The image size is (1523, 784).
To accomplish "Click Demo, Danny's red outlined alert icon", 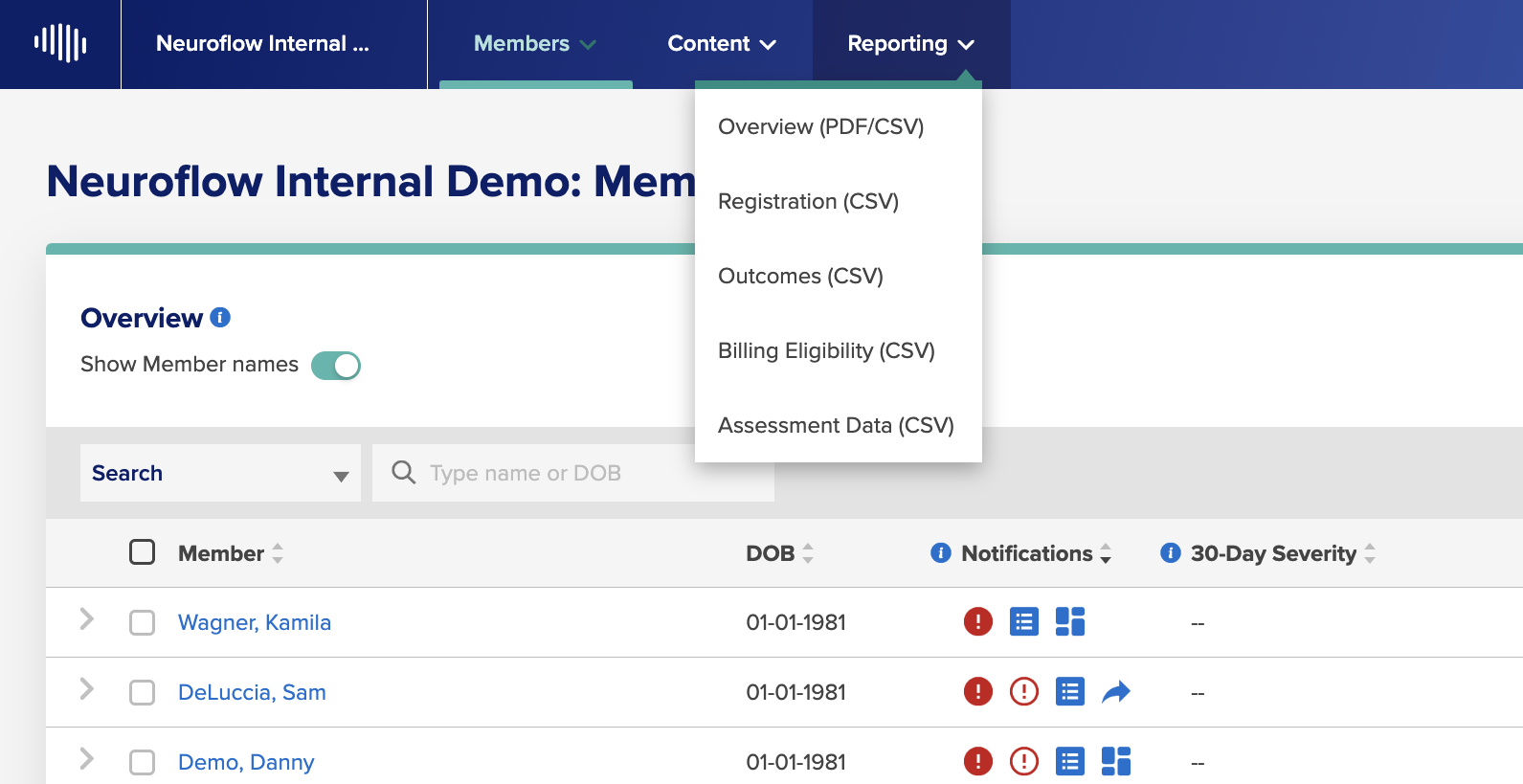I will pyautogui.click(x=1023, y=761).
